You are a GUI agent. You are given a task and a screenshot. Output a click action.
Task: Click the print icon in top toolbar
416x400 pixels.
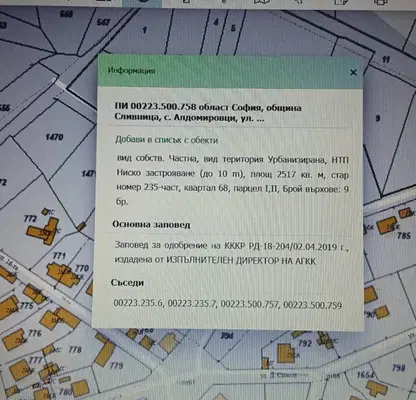tap(380, 2)
